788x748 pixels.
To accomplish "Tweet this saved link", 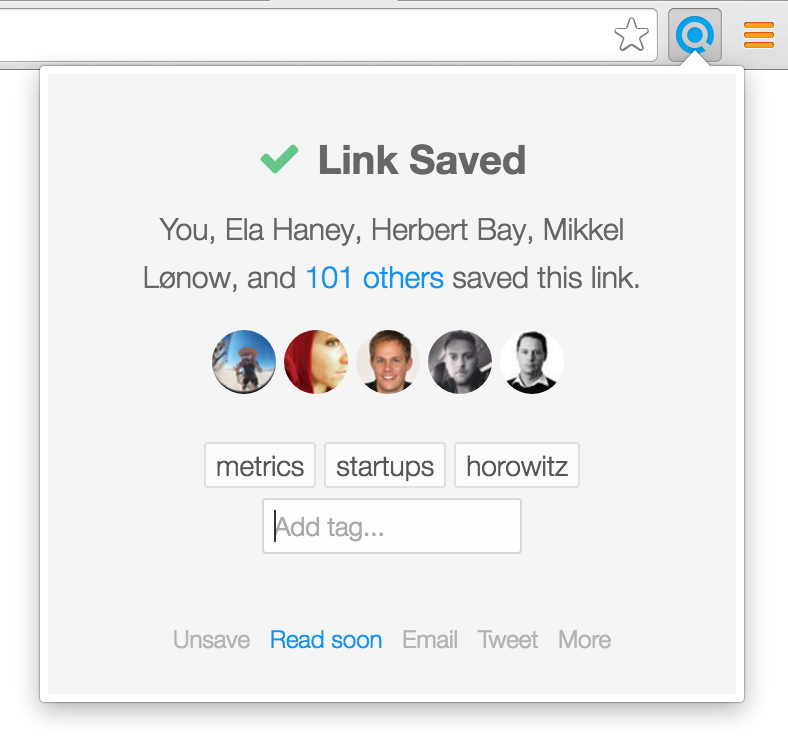I will [x=508, y=640].
